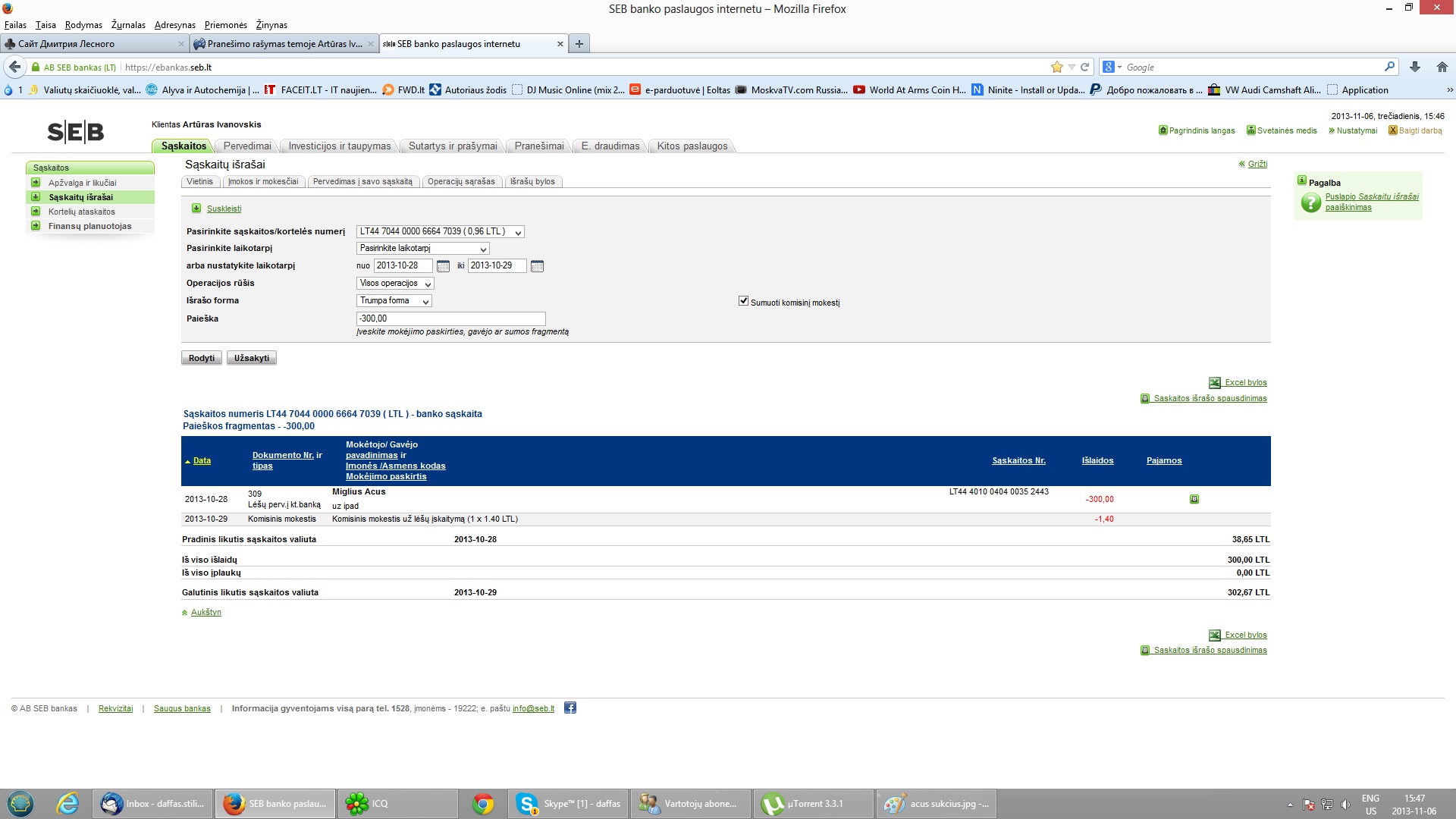Click the Baigti darbą logout link

click(1420, 130)
